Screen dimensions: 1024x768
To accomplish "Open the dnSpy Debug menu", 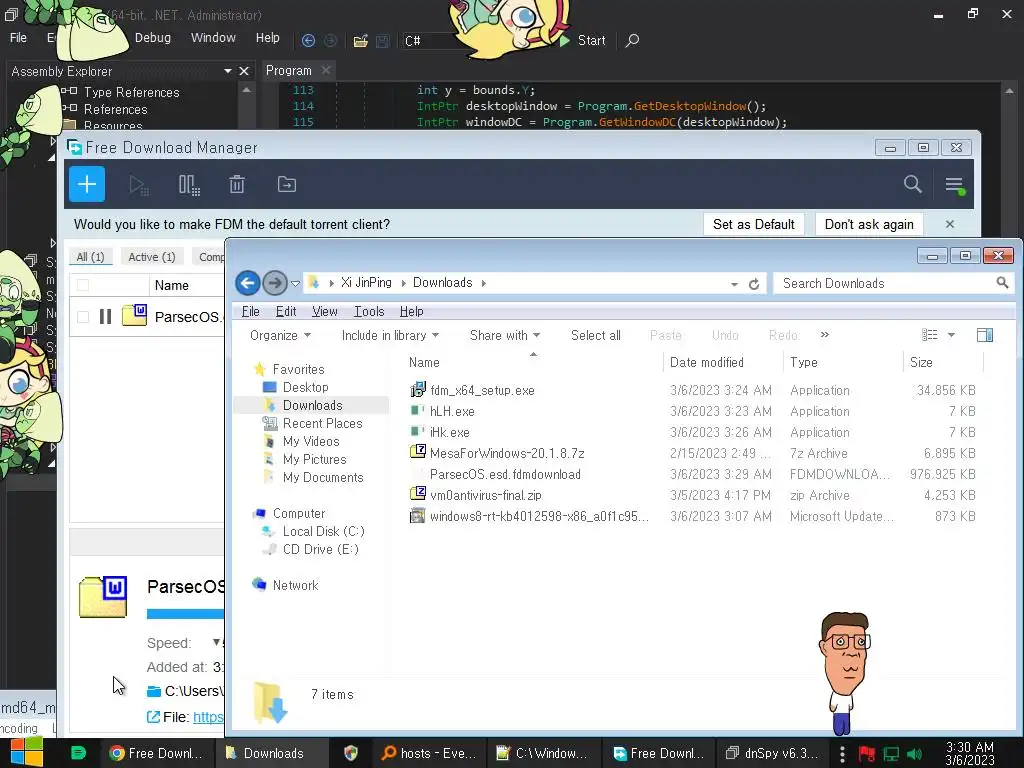I will 153,38.
